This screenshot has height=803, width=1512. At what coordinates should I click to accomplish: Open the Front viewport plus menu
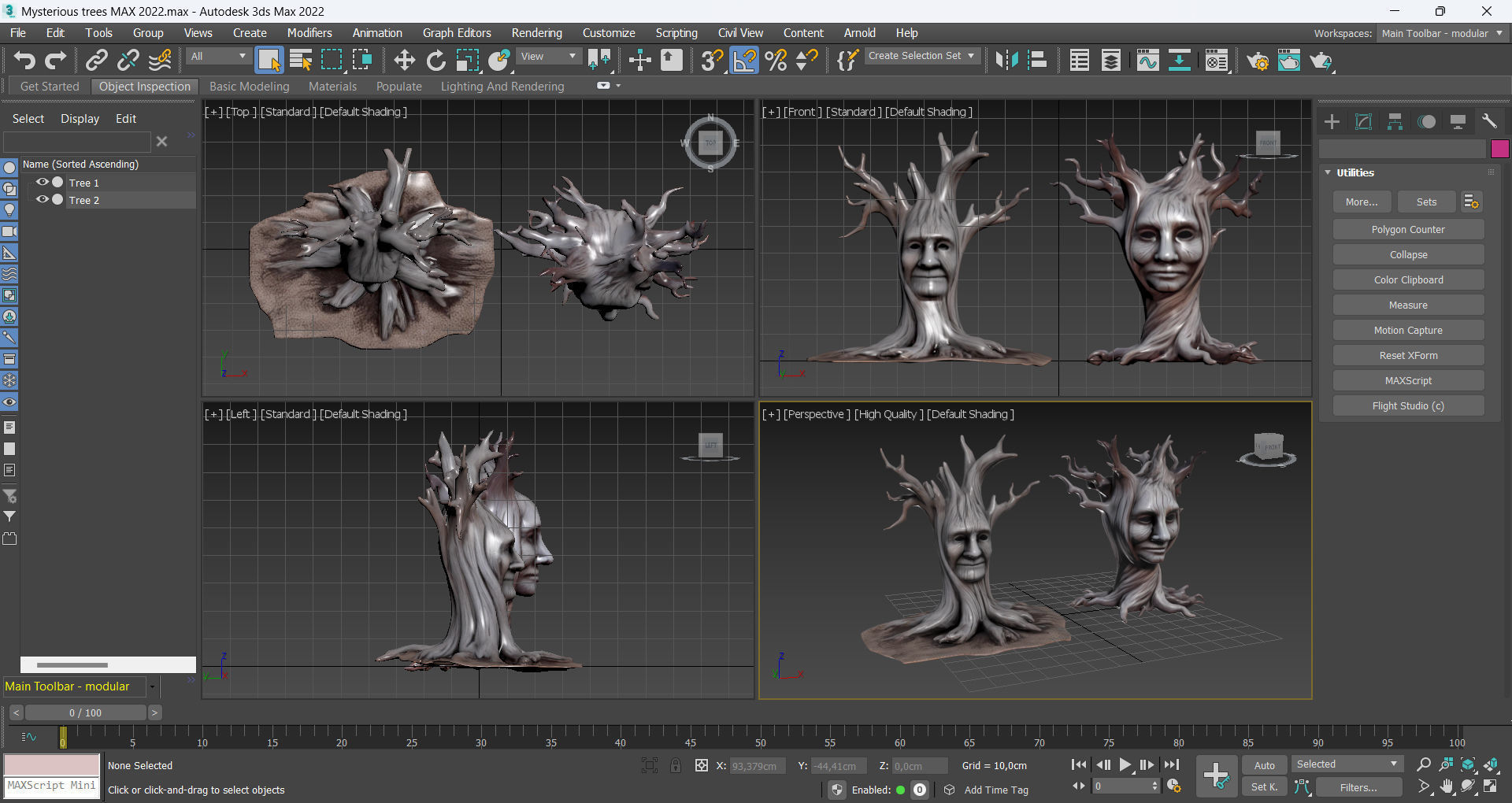tap(771, 112)
